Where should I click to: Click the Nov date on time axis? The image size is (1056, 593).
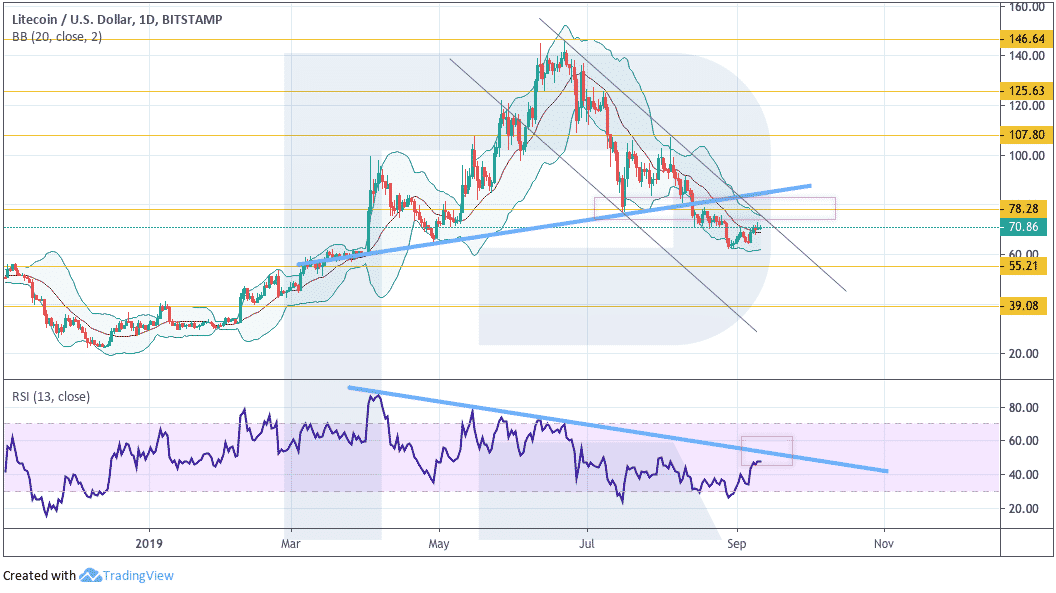(884, 543)
